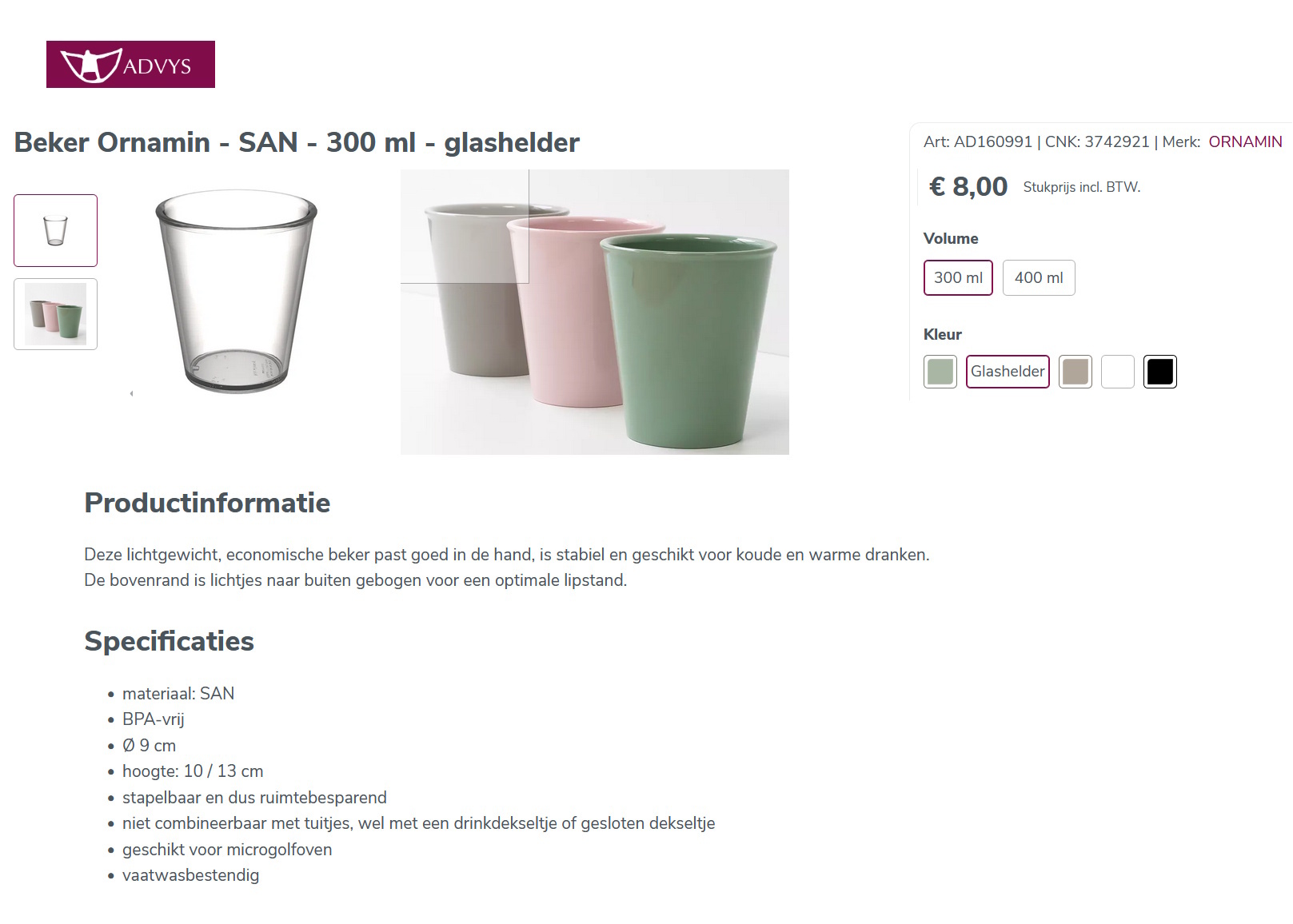Select the Glashelder color option

point(1007,371)
